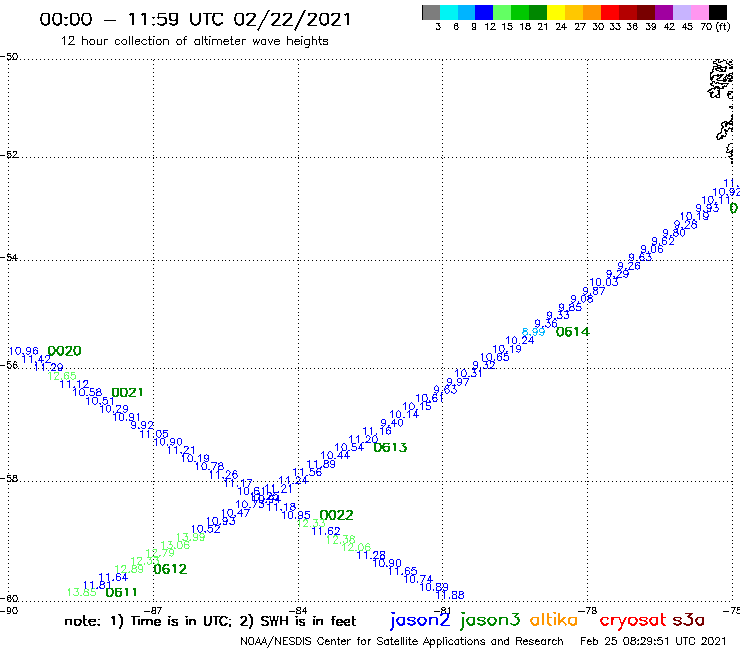The height and width of the screenshot is (650, 740).
Task: Click the 13.06 wave height value
Action: [x=175, y=545]
